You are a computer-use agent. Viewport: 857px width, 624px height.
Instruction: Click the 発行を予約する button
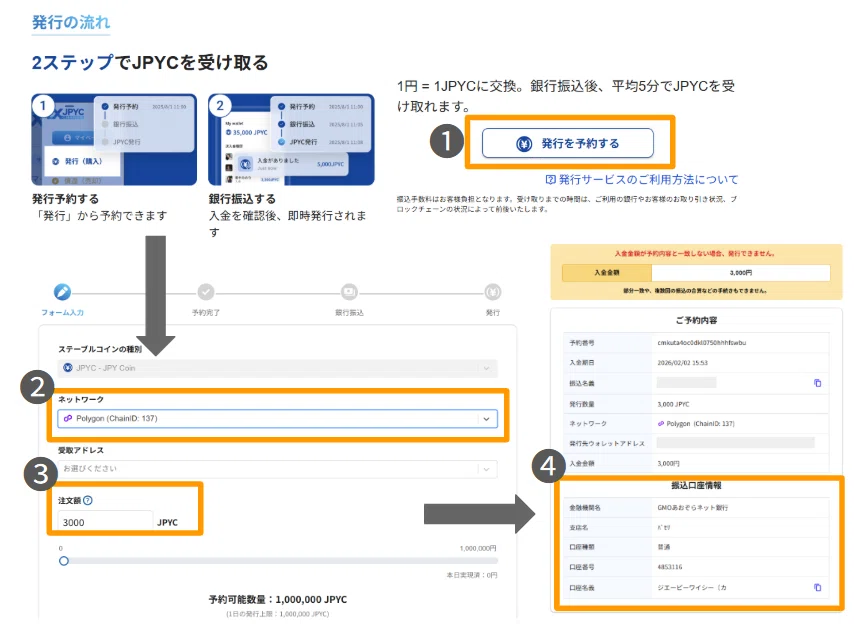point(567,143)
